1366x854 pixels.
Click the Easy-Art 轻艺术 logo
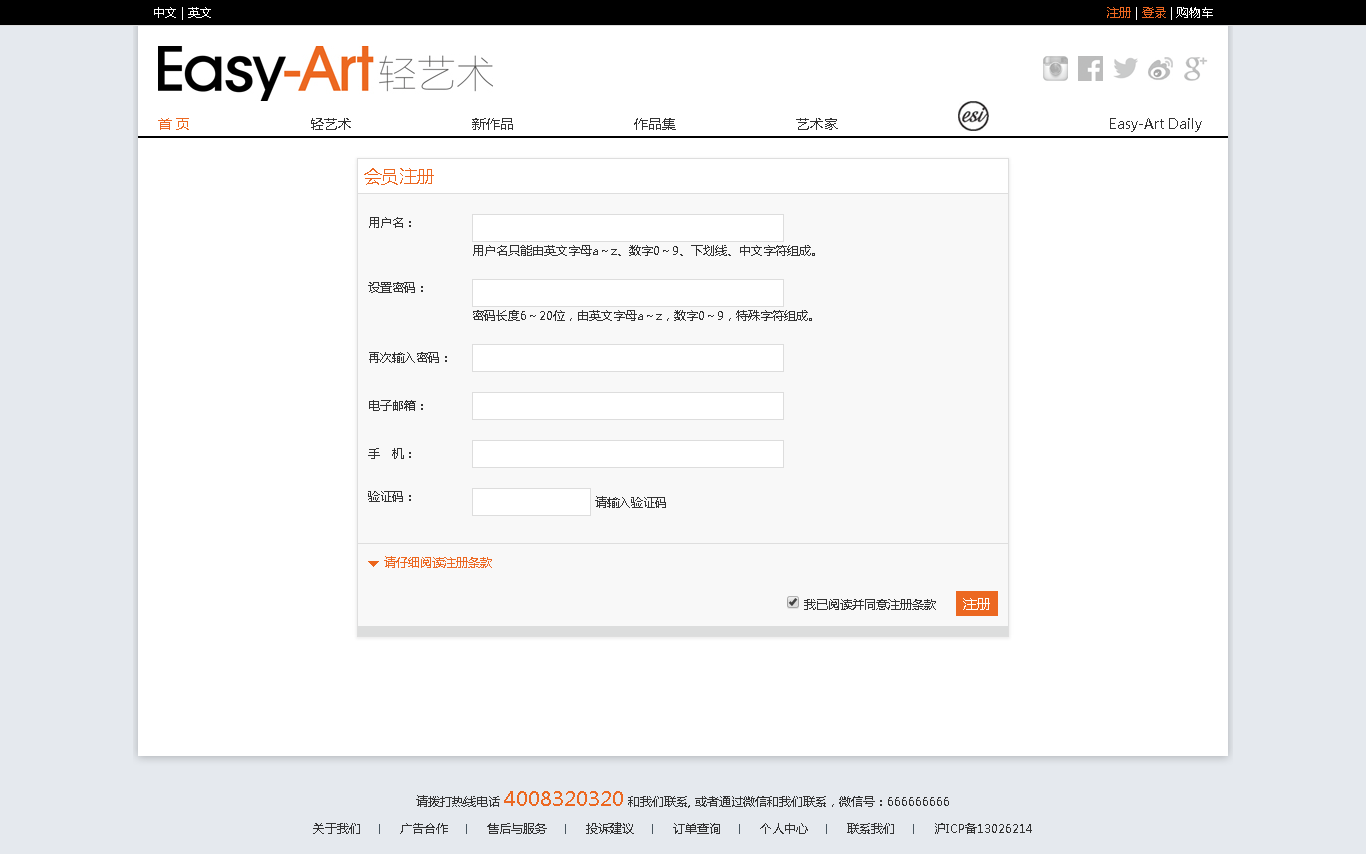pos(325,72)
